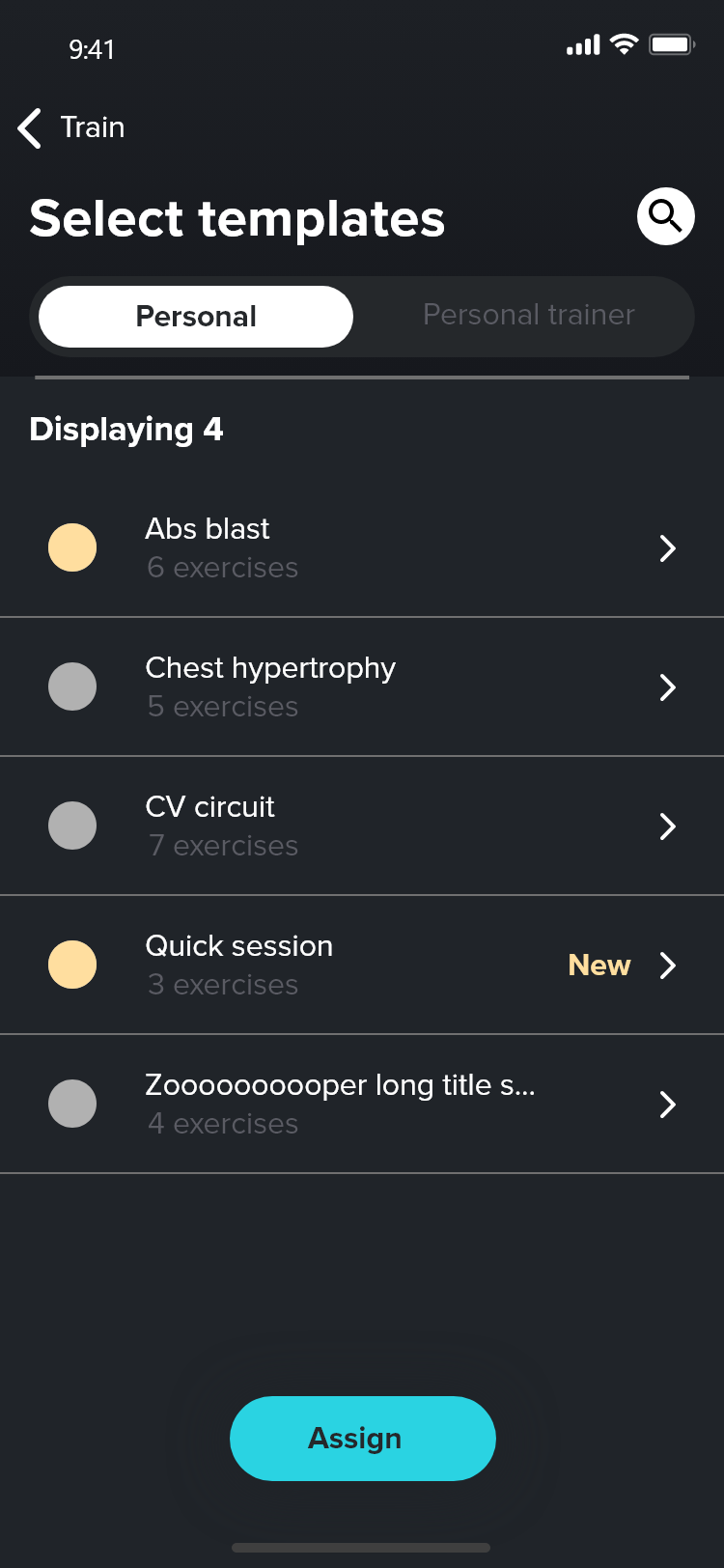The height and width of the screenshot is (1568, 724).
Task: Select the CV circuit template circle
Action: pyautogui.click(x=72, y=826)
